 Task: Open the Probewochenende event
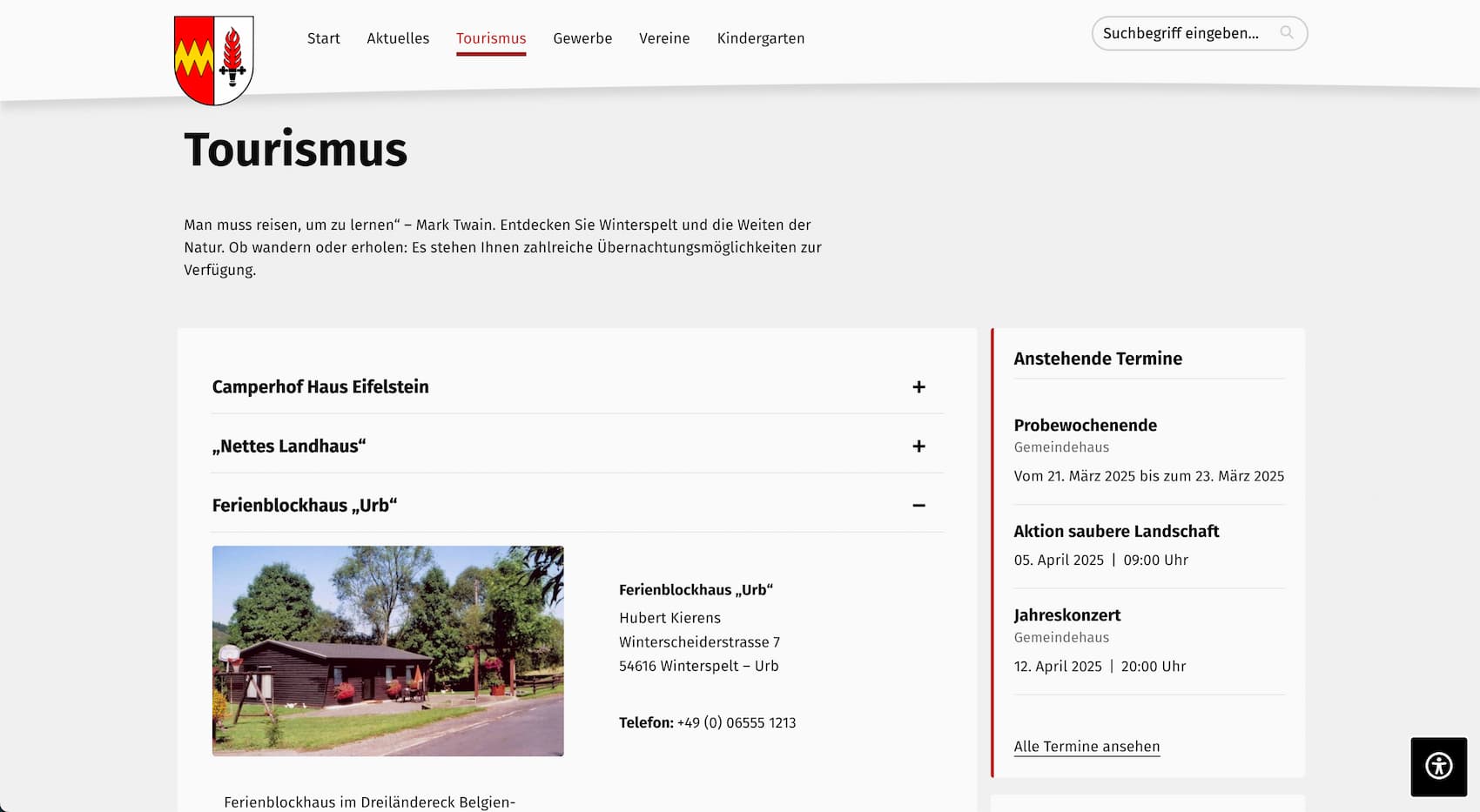tap(1086, 426)
